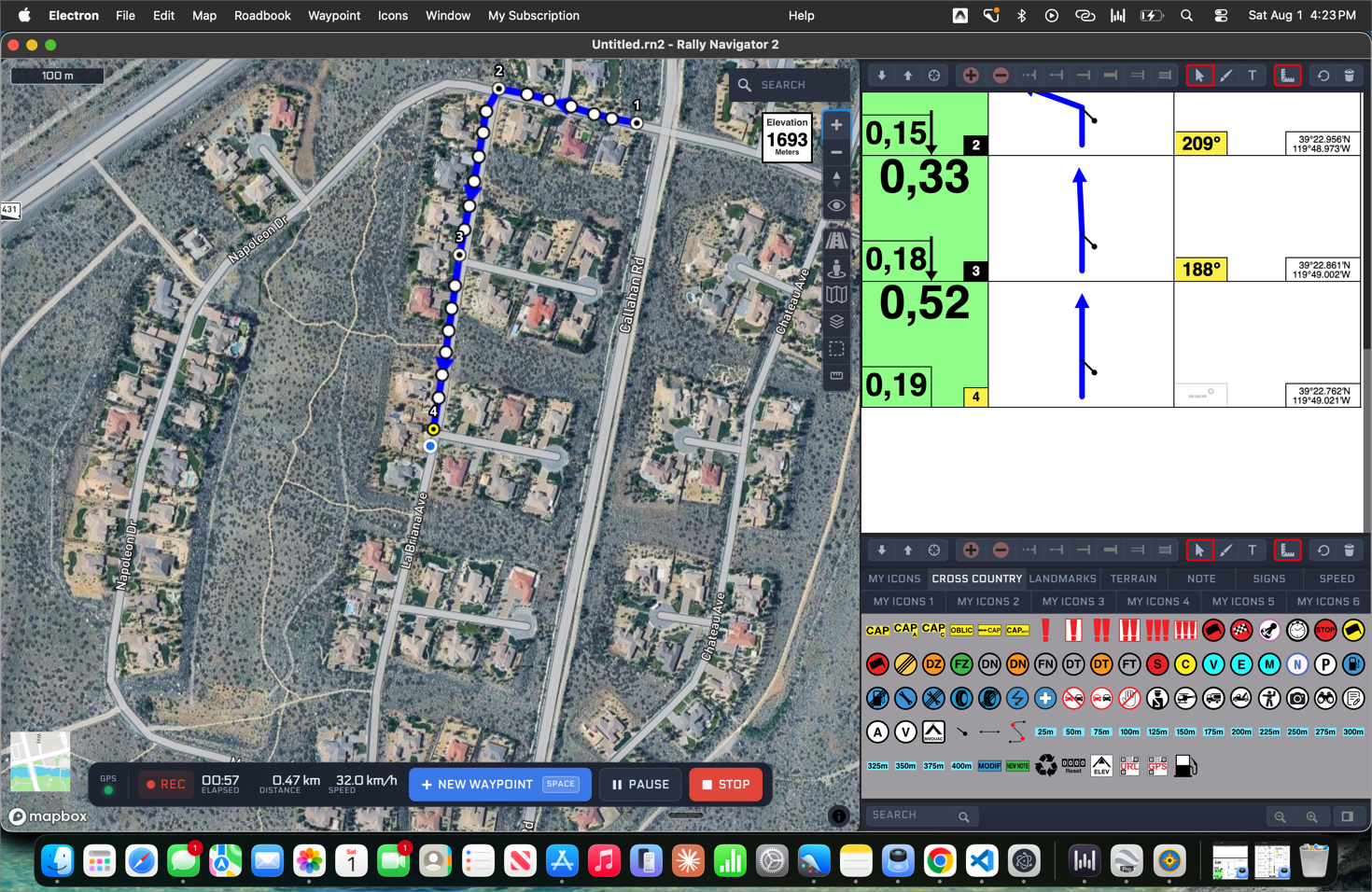Open the Waypoint menu
The image size is (1372, 892).
click(334, 16)
